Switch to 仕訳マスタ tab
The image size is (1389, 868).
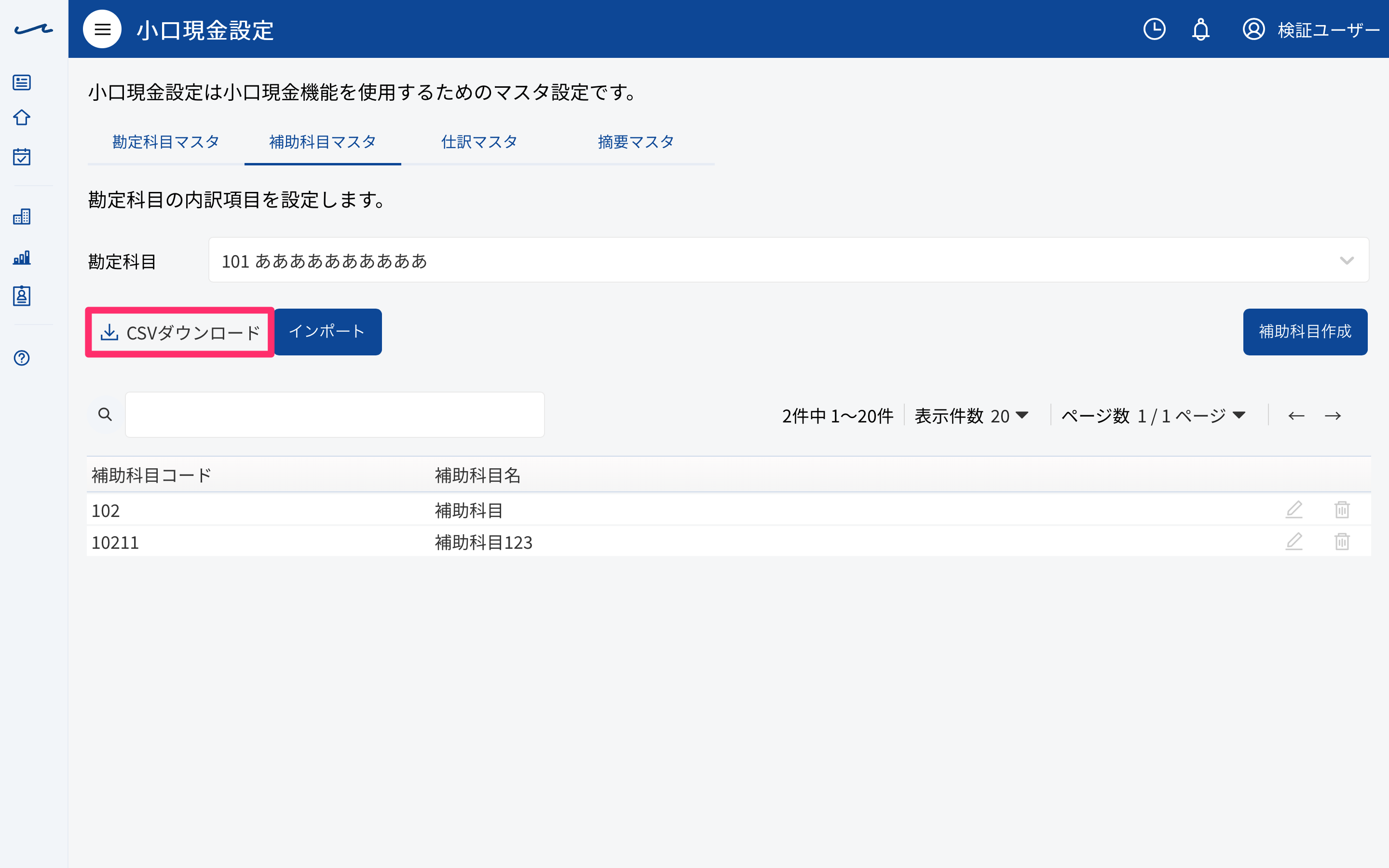coord(479,142)
